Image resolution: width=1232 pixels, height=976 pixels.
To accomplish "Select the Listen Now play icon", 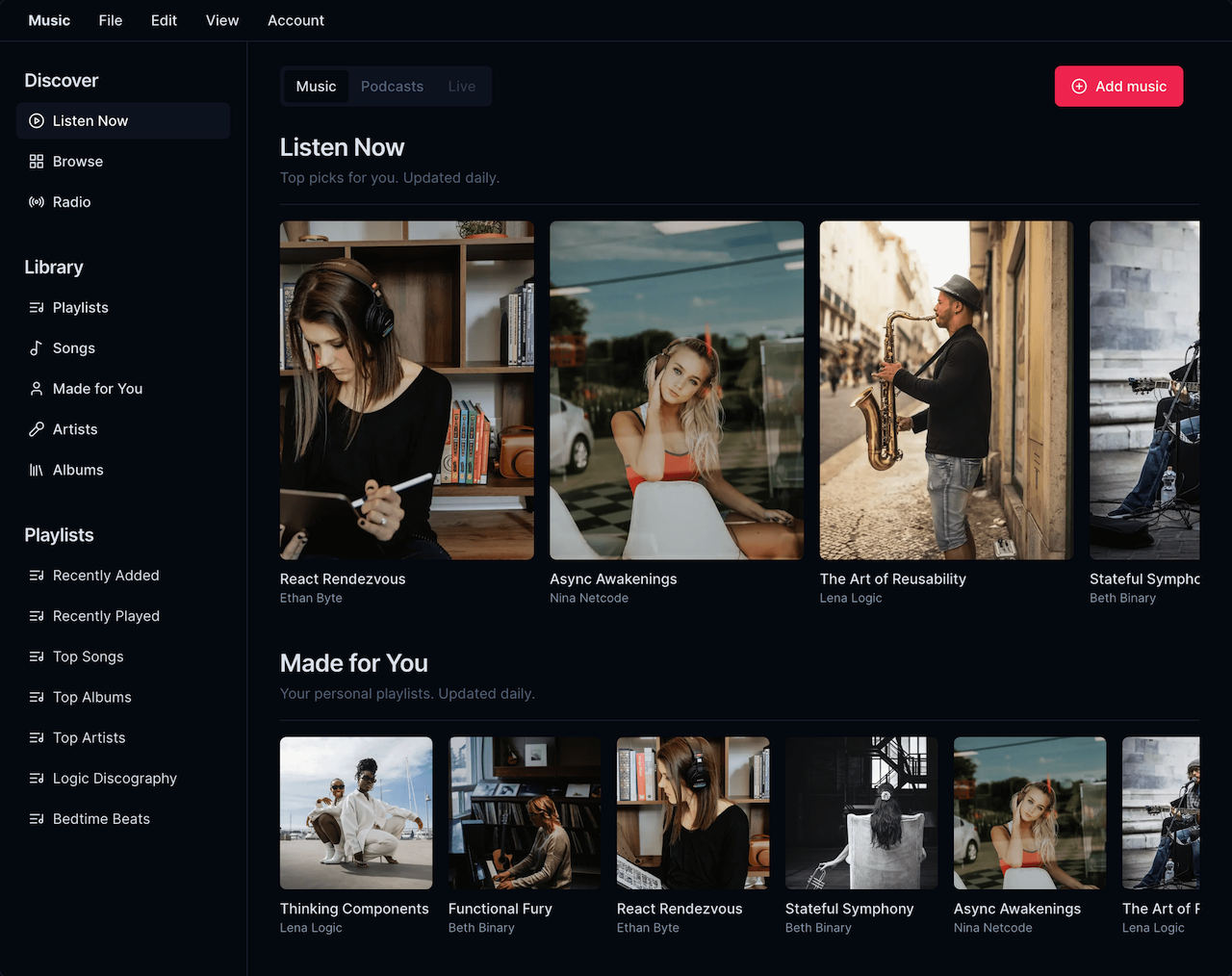I will coord(36,120).
